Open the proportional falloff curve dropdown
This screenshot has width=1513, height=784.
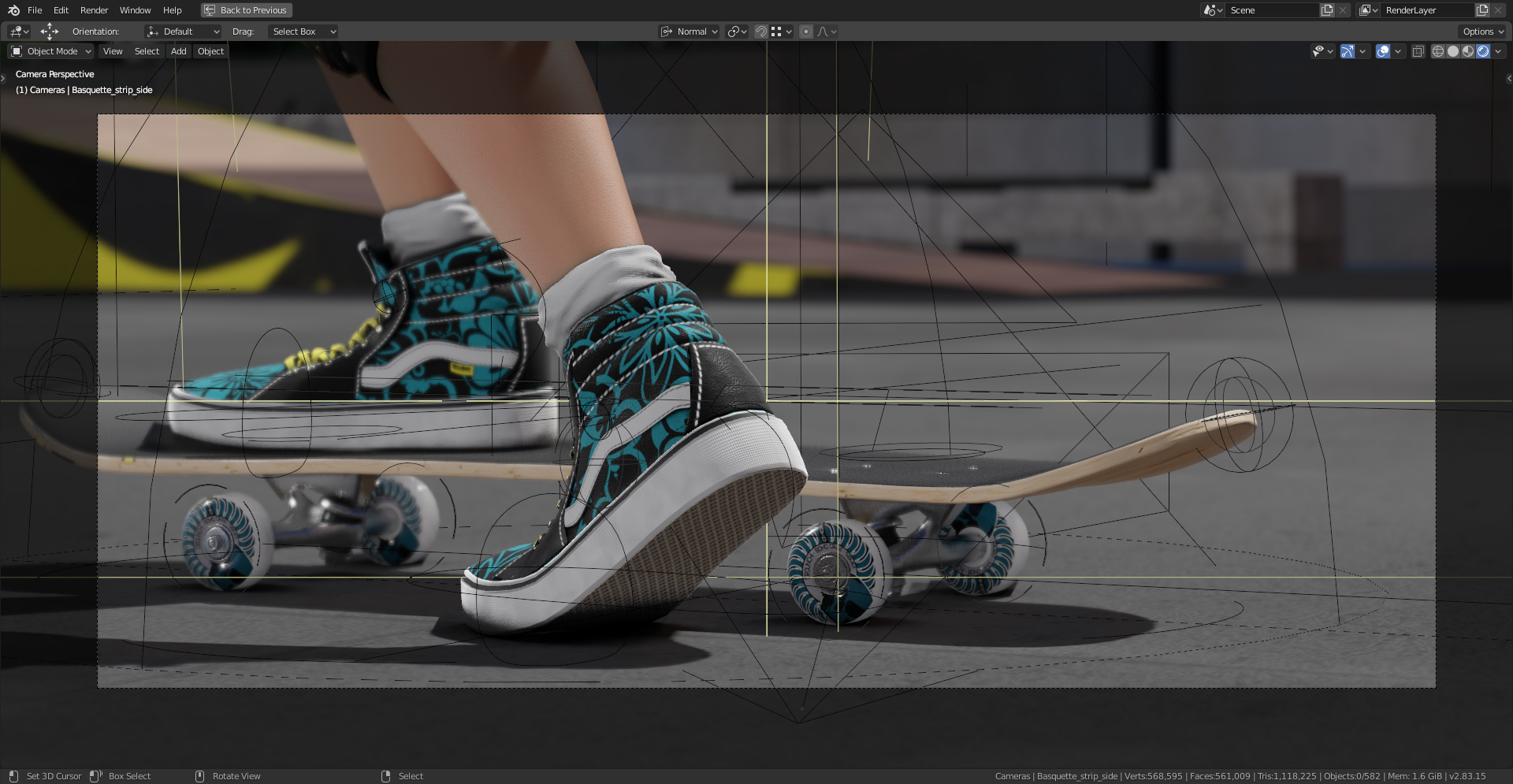[827, 32]
